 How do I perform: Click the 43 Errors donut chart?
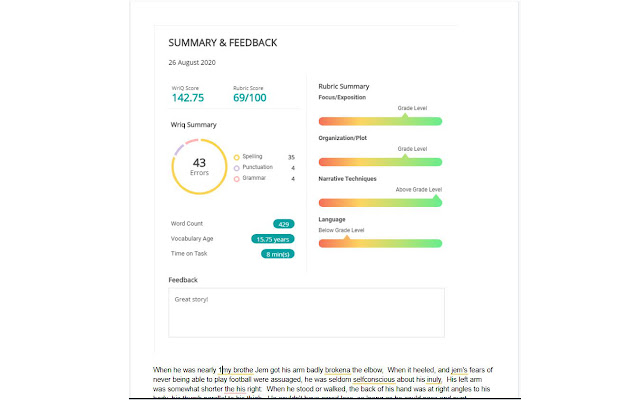(199, 166)
